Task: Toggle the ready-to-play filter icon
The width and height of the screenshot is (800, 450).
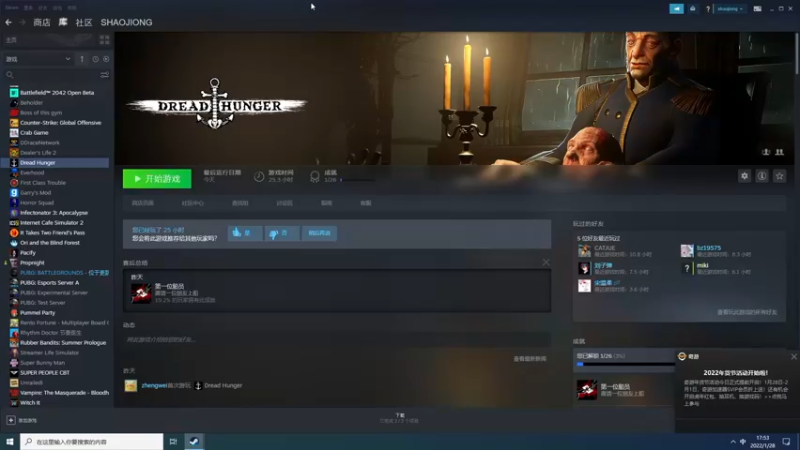Action: (x=106, y=59)
